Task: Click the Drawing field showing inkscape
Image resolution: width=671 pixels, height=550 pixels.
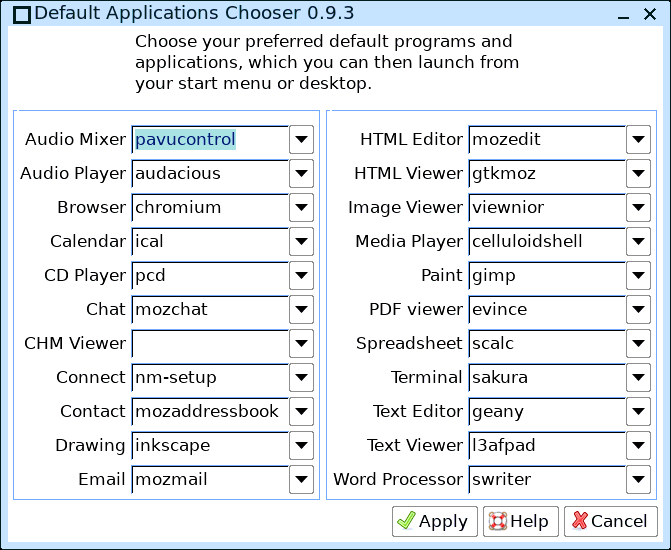Action: coord(210,446)
